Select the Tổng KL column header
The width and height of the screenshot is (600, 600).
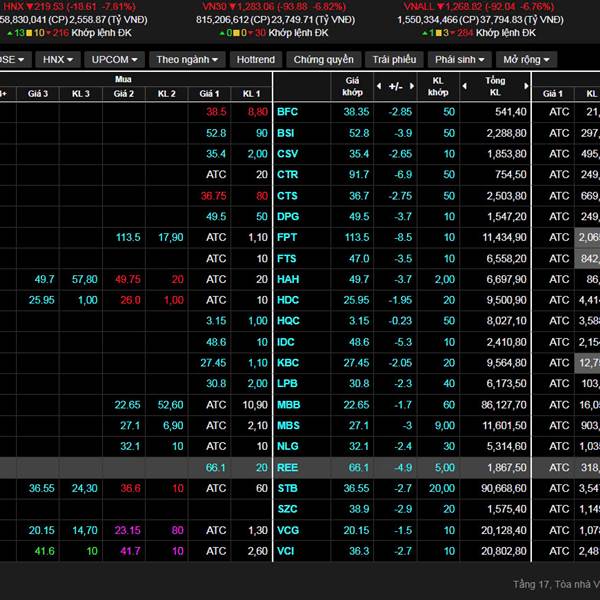[495, 86]
